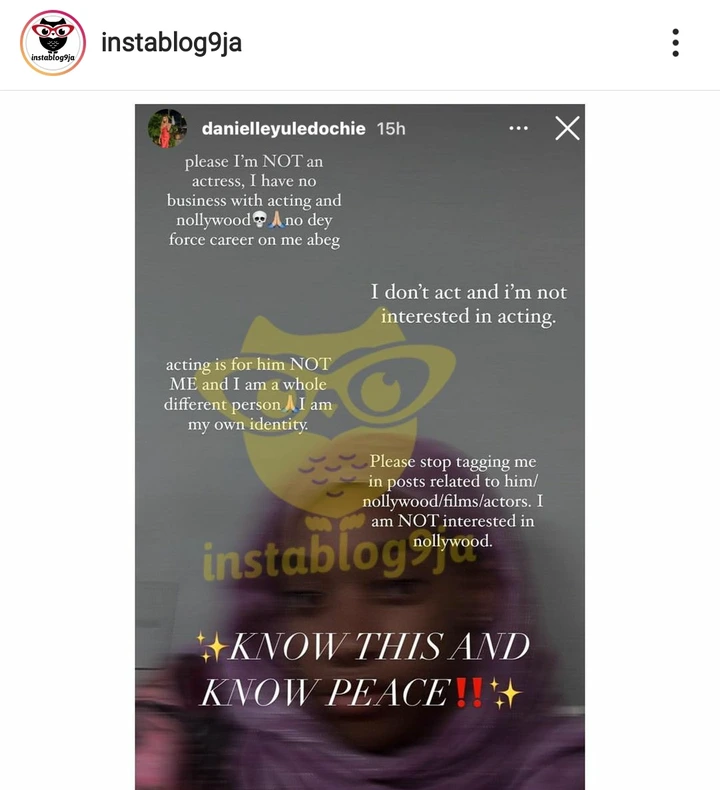Click the sparkles emoji before KNOW THIS
The height and width of the screenshot is (790, 720).
coord(212,647)
